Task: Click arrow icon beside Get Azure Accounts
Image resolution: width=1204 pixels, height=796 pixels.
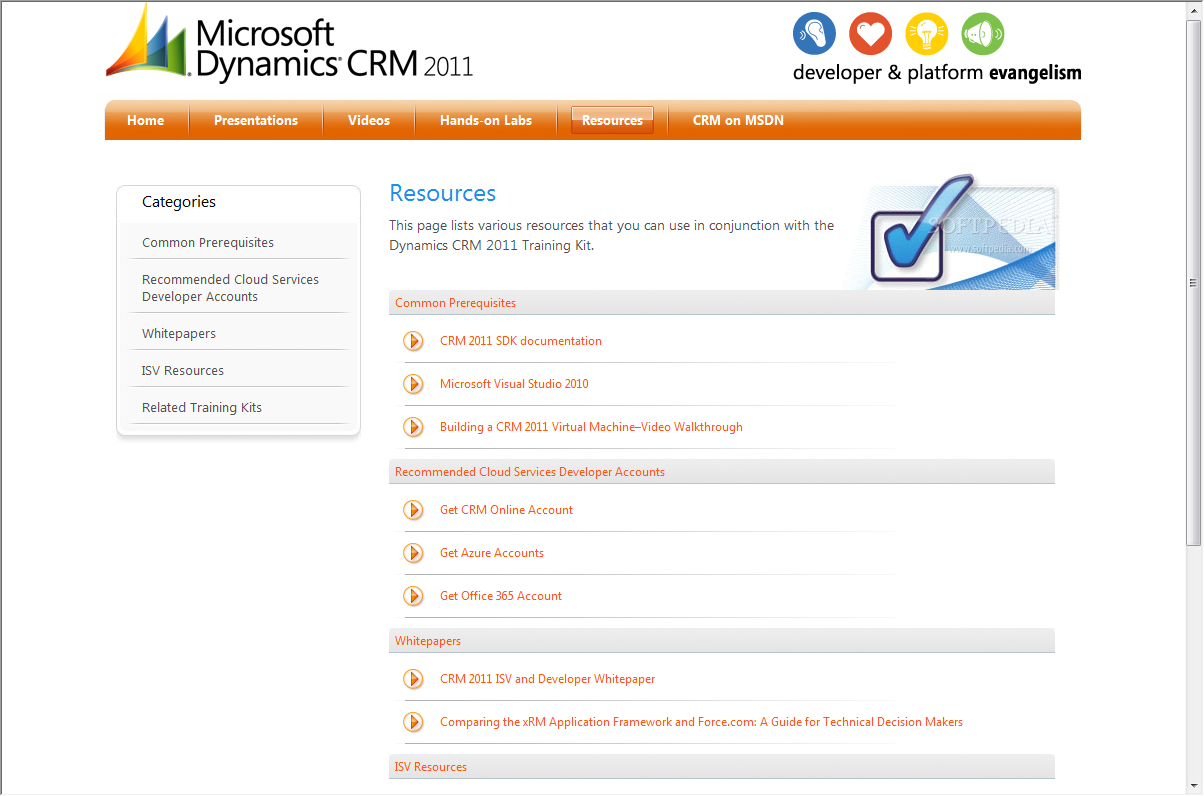Action: 413,553
